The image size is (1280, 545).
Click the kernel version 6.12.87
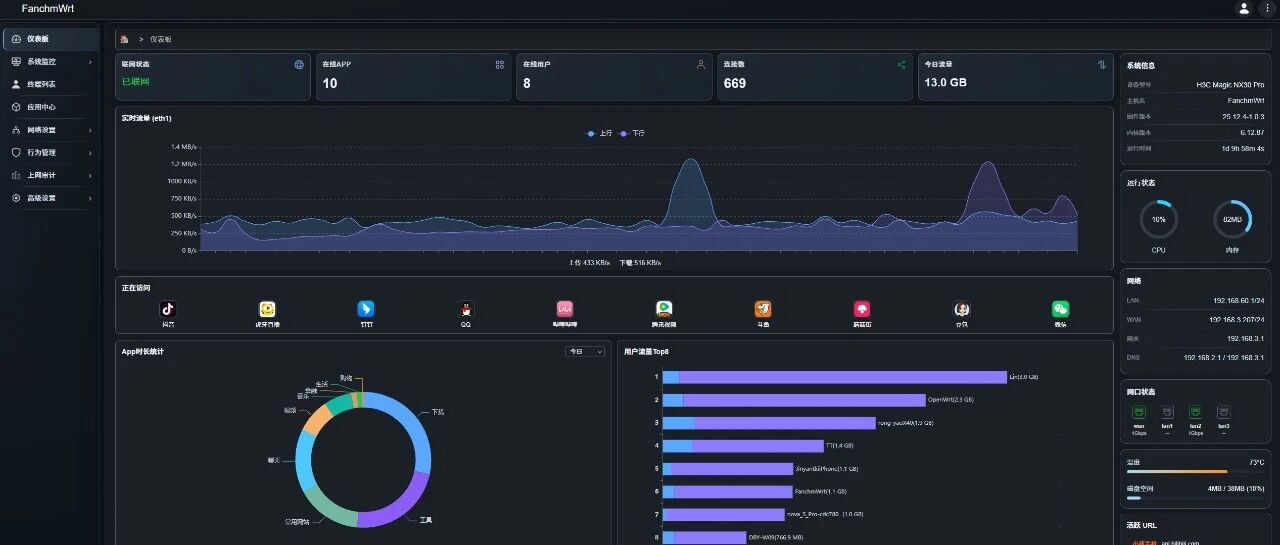(1252, 132)
